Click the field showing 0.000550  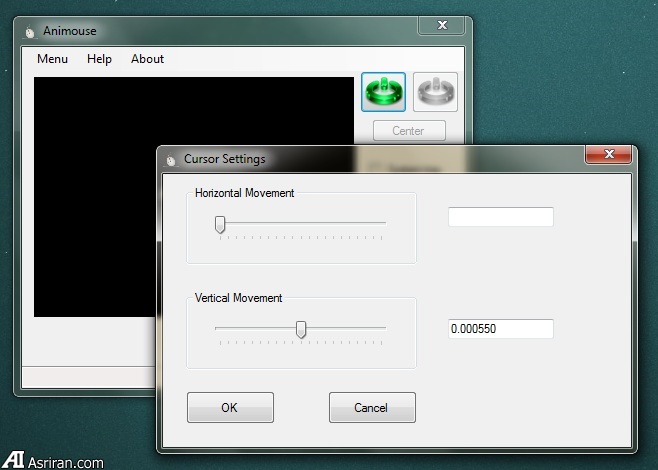point(500,329)
